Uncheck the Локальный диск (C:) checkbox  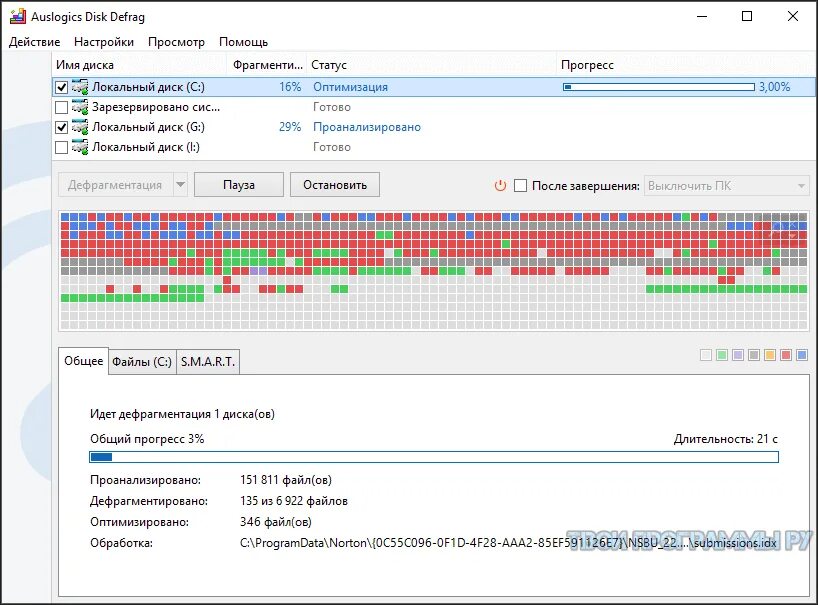pos(62,87)
